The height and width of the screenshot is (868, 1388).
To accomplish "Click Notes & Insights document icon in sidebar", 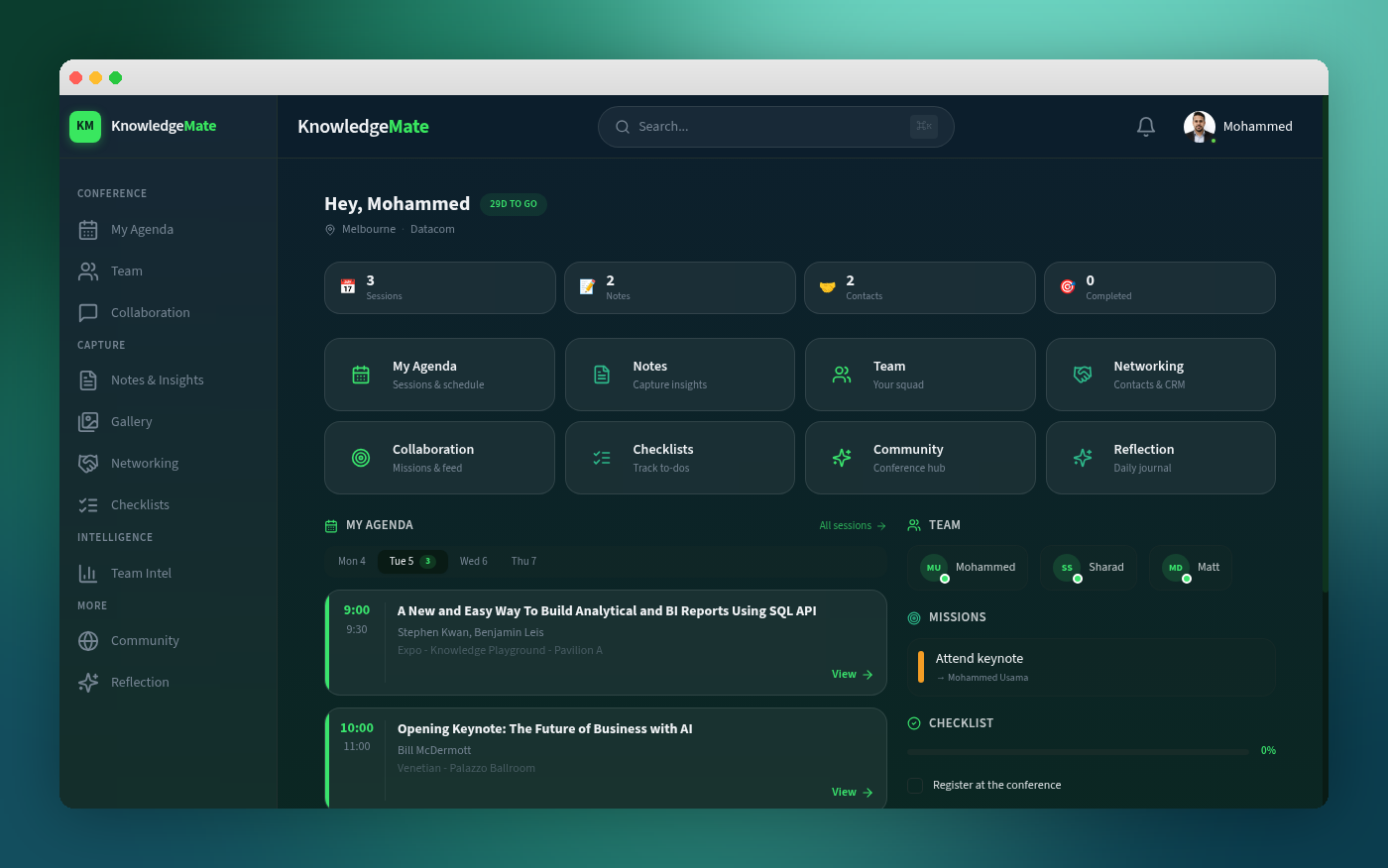I will (x=88, y=380).
